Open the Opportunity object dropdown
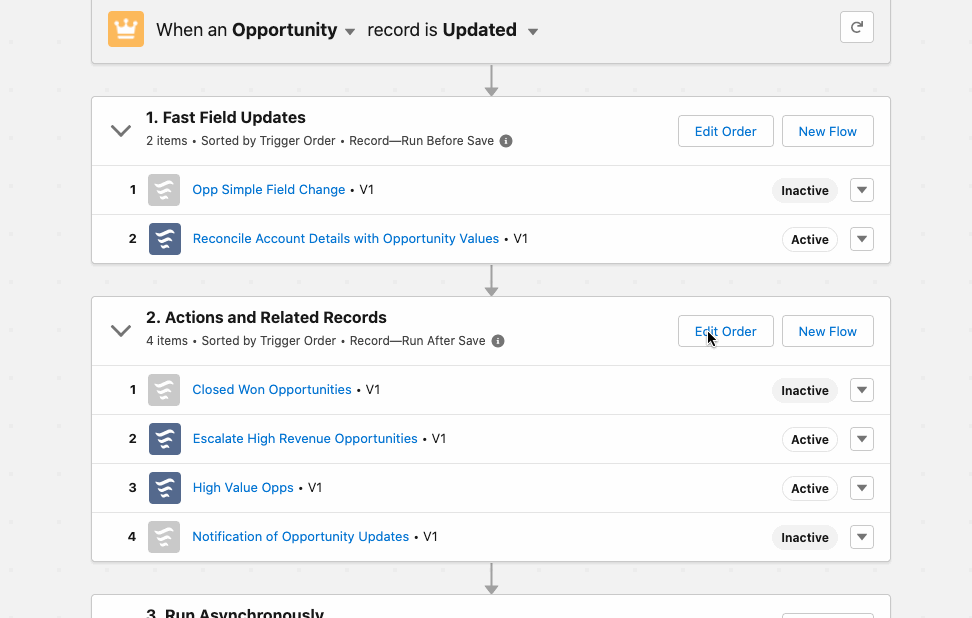The width and height of the screenshot is (972, 618). 350,32
